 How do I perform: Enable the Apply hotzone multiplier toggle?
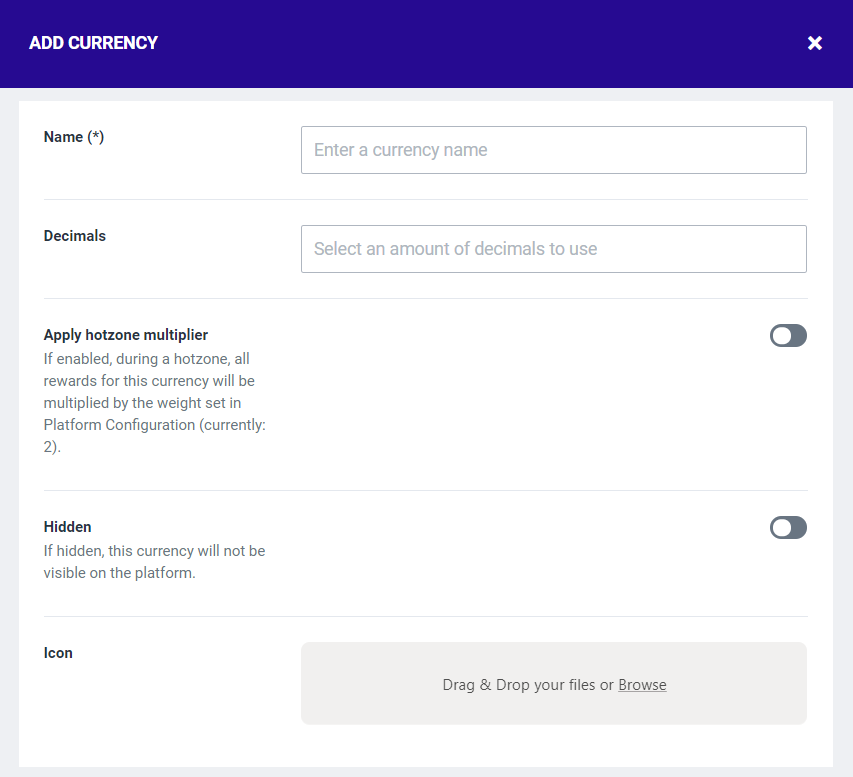(x=788, y=336)
